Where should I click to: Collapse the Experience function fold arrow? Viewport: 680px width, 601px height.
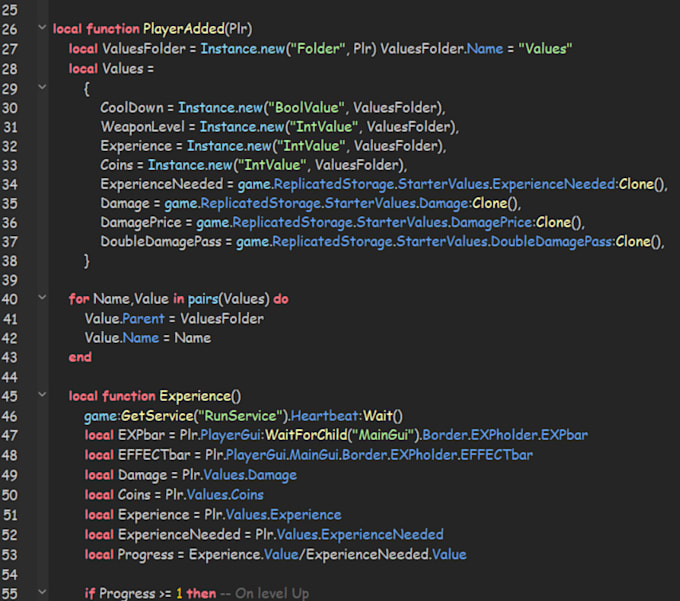[42, 394]
